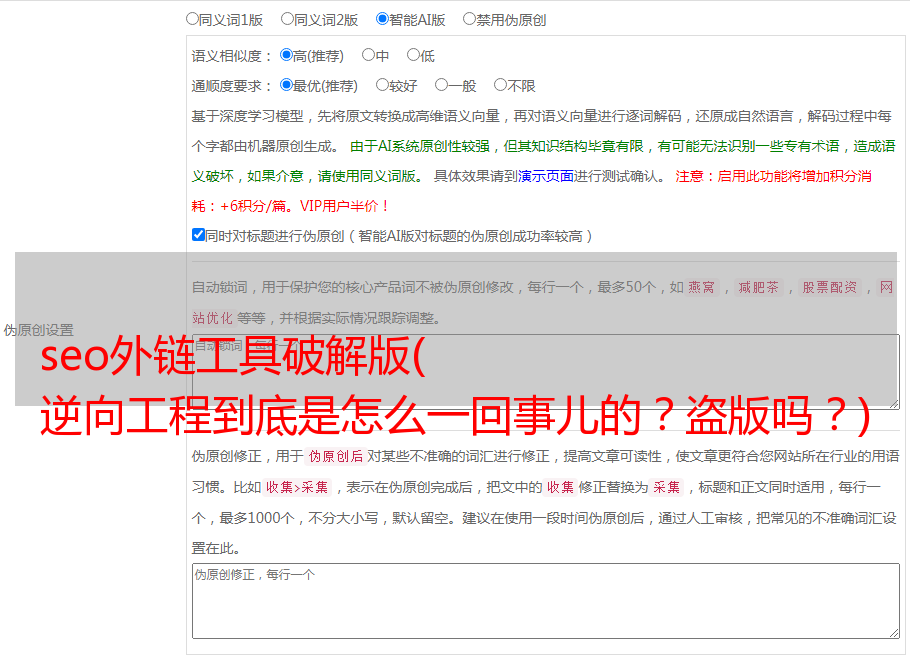The width and height of the screenshot is (911, 658).
Task: Click the 伪原创设置 label
Action: pyautogui.click(x=38, y=330)
